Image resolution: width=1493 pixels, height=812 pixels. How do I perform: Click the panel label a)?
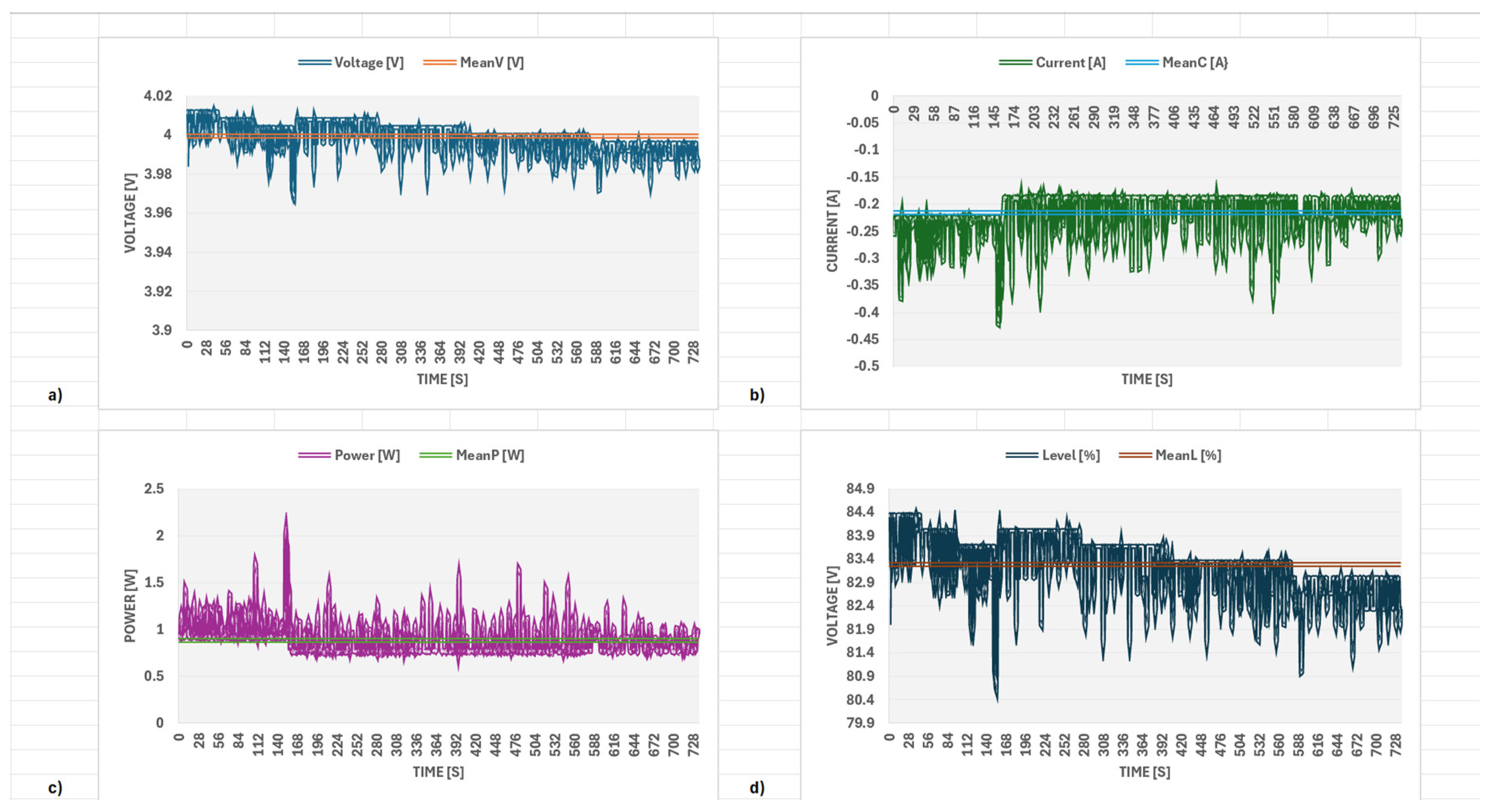click(x=55, y=395)
